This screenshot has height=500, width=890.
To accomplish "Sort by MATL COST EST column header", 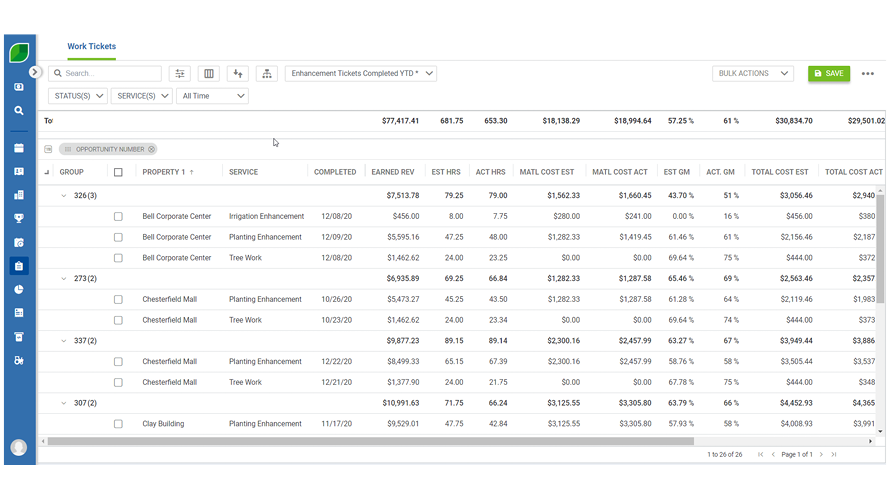I will click(547, 172).
